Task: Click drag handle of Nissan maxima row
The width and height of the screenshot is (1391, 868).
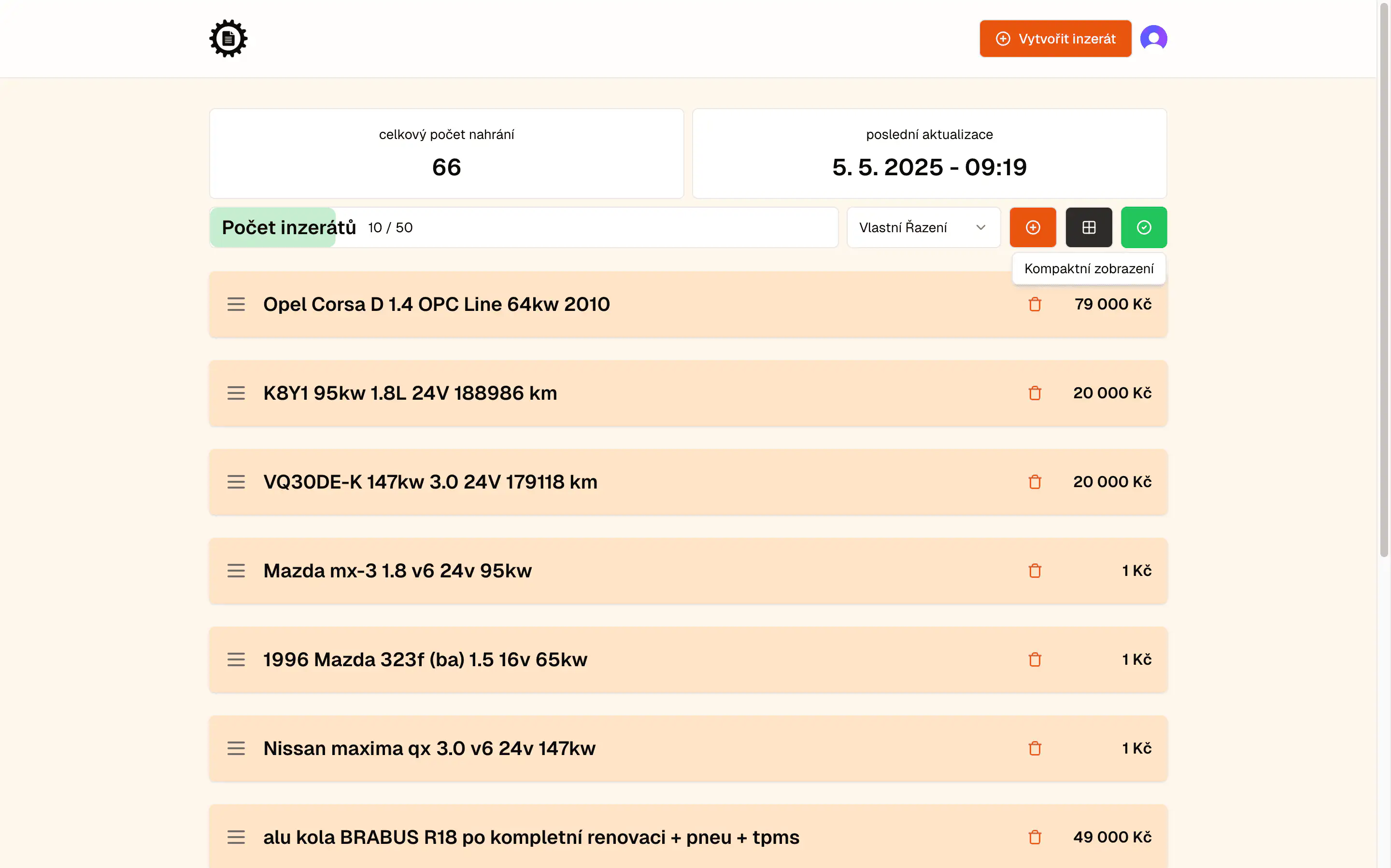Action: (236, 748)
